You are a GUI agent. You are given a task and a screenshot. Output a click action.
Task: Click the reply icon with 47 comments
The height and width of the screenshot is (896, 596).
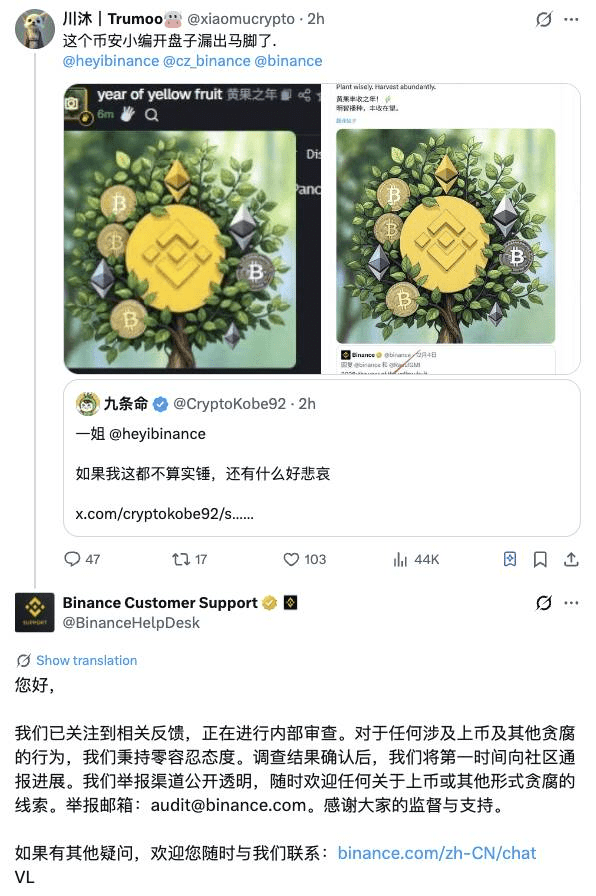(72, 559)
